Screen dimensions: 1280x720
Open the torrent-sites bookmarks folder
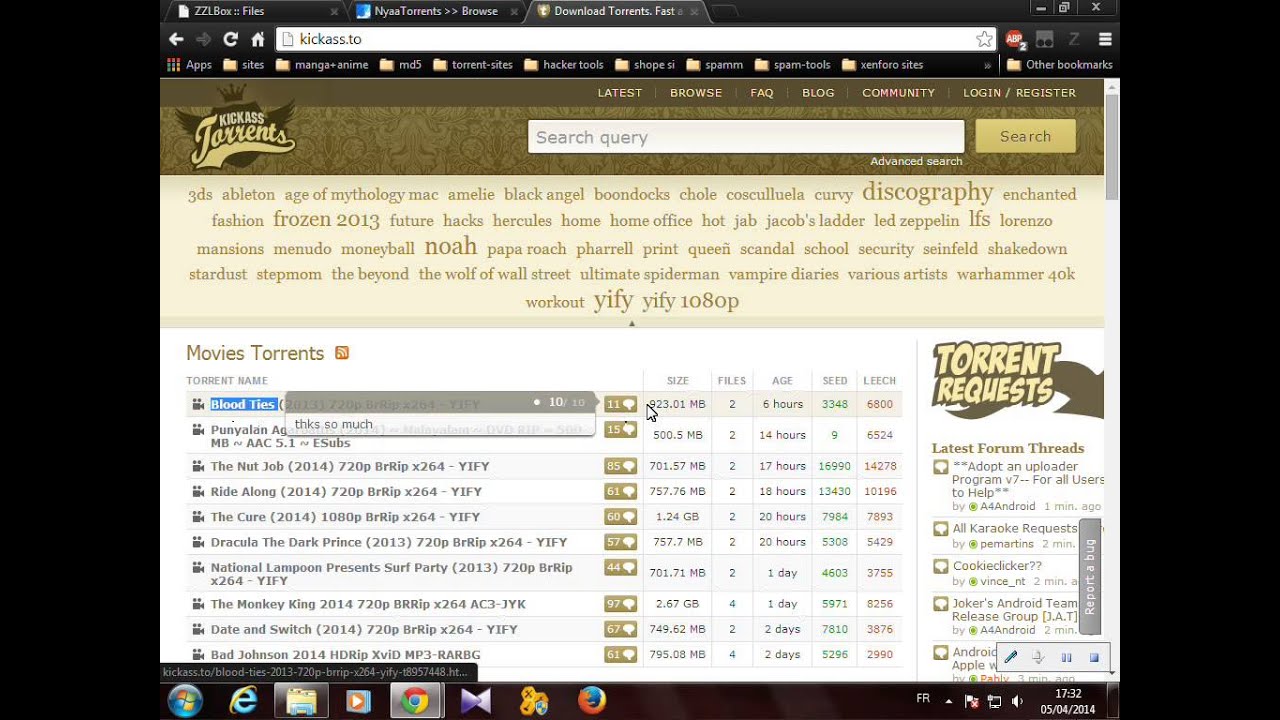pos(472,65)
